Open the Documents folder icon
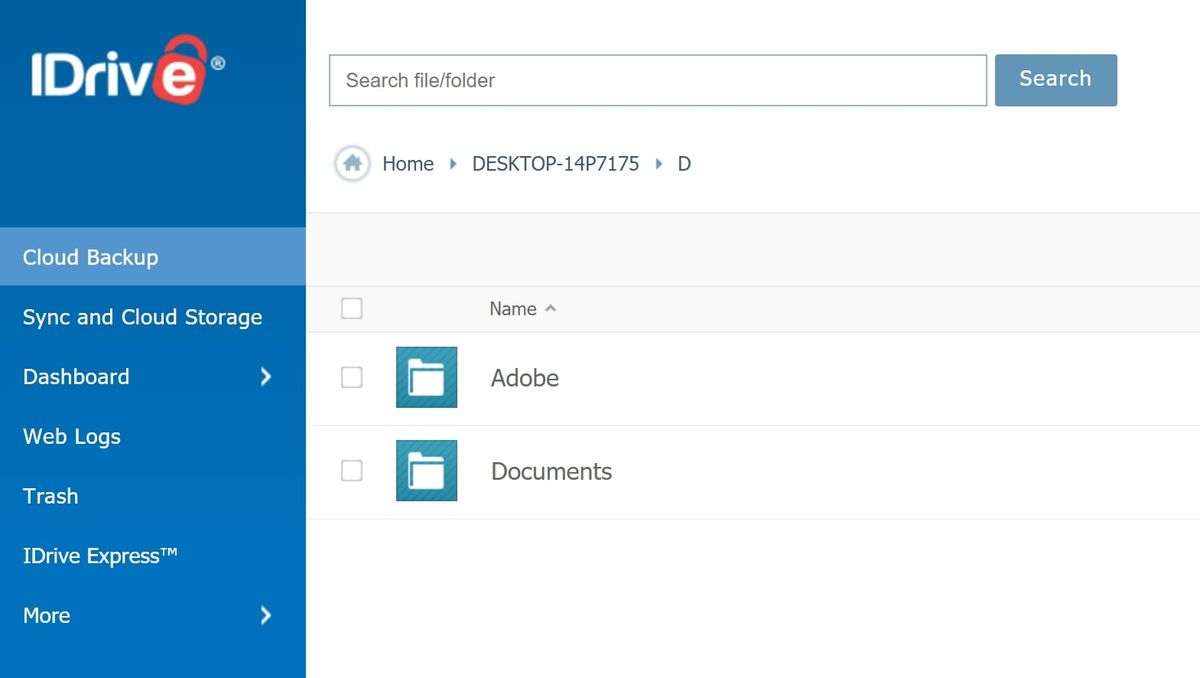The height and width of the screenshot is (678, 1200). tap(426, 470)
